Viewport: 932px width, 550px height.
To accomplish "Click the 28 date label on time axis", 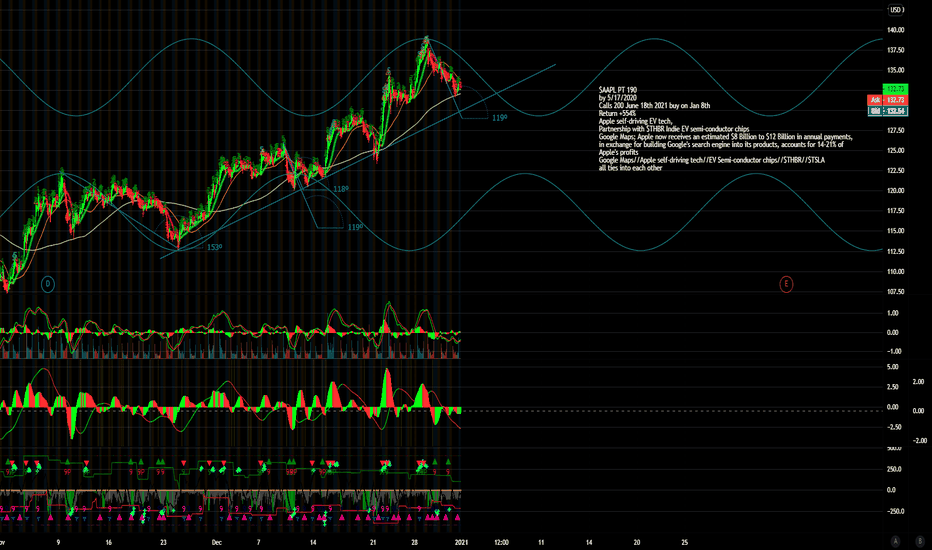I will 415,542.
